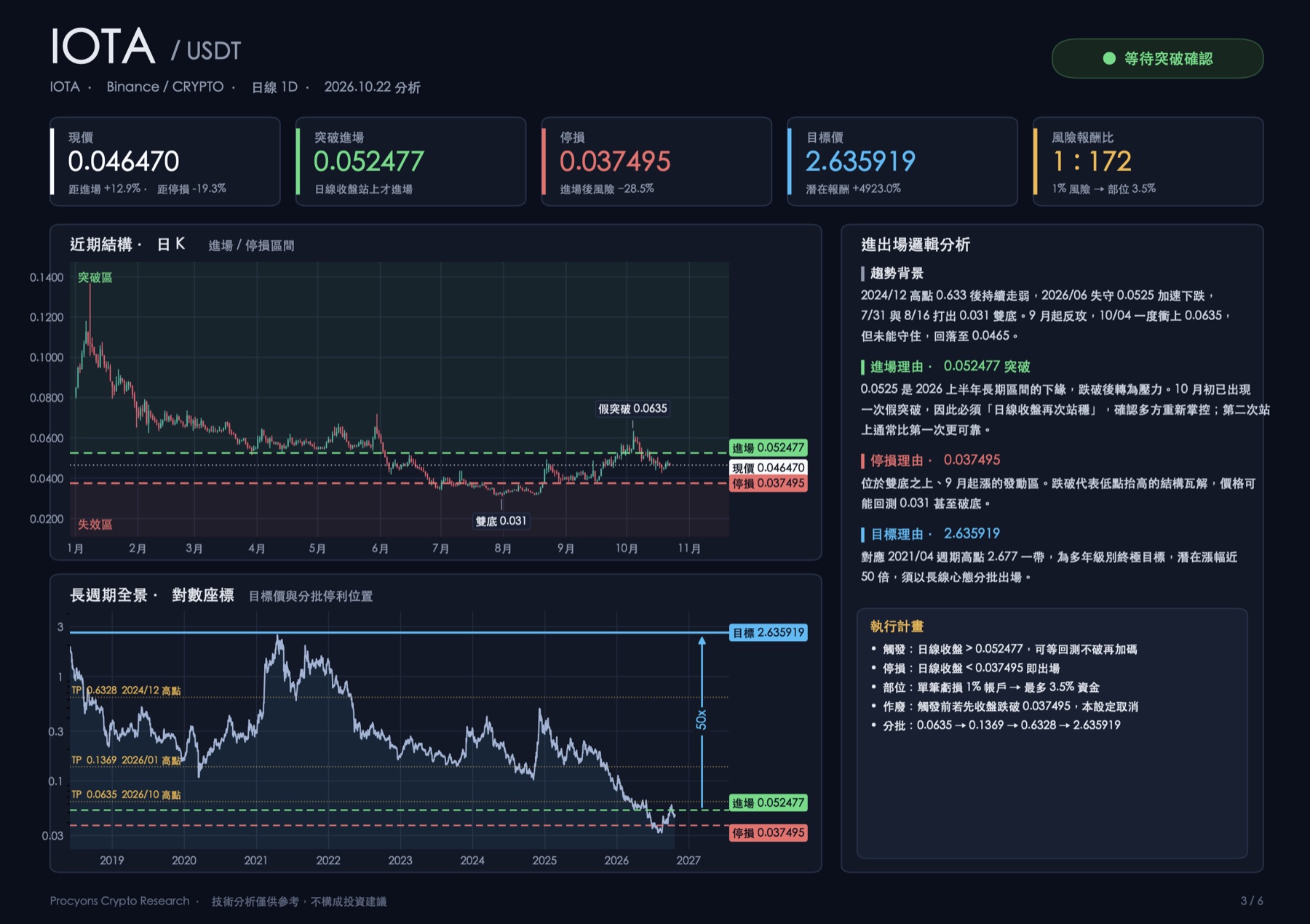Select the 突破進場 0.052477 card

410,162
